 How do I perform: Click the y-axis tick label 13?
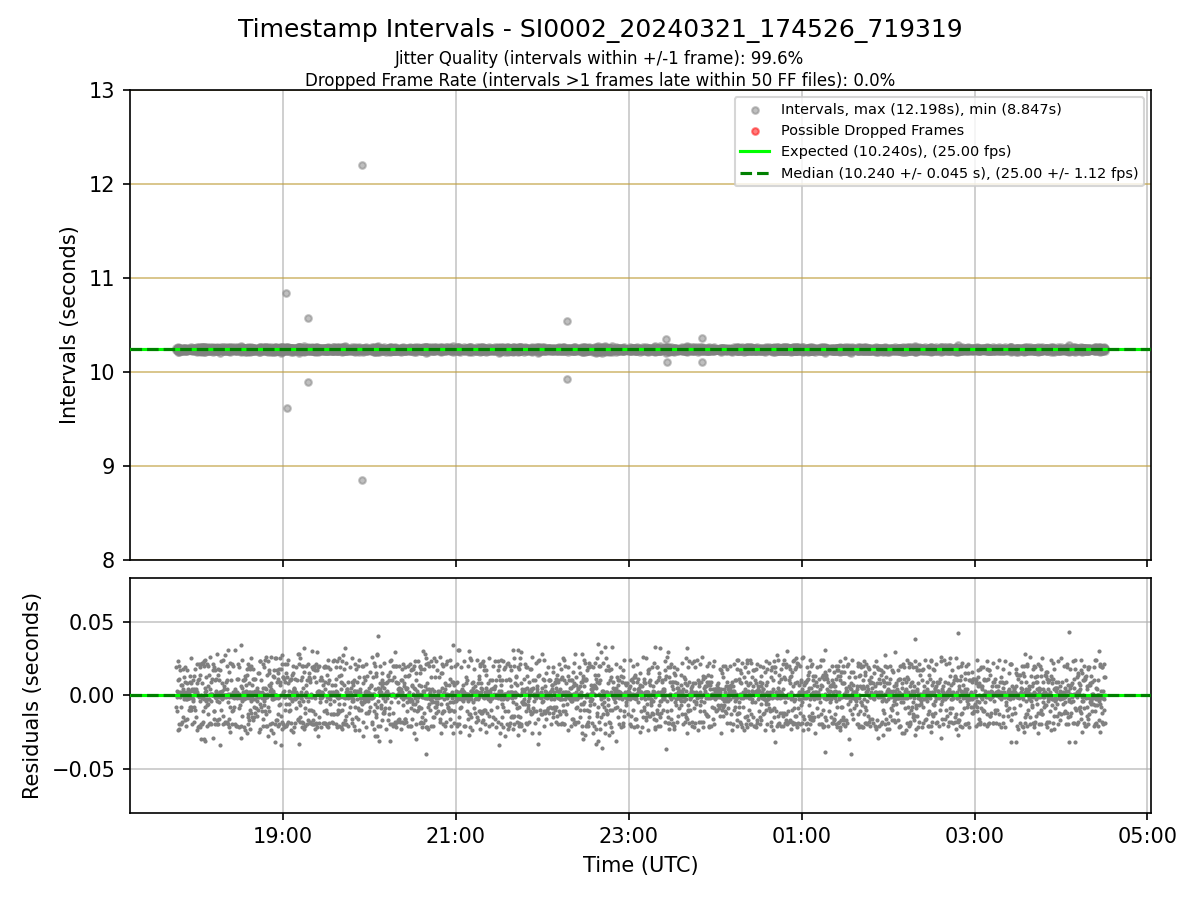(103, 91)
